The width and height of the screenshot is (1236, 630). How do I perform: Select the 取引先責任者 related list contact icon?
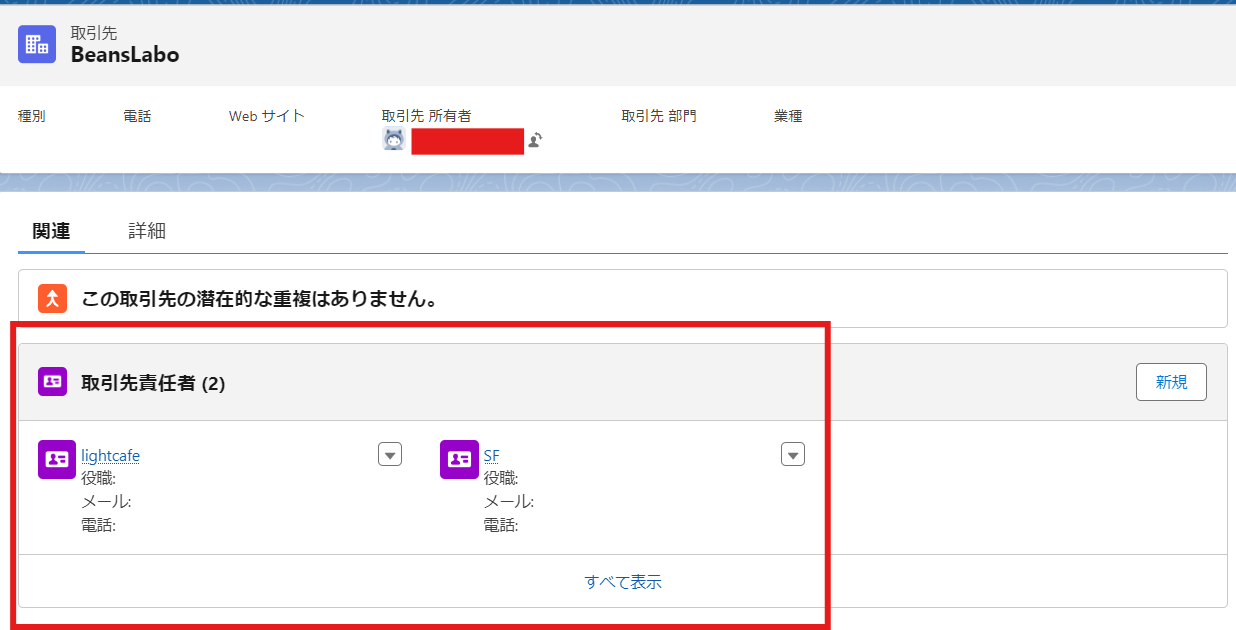pyautogui.click(x=52, y=381)
